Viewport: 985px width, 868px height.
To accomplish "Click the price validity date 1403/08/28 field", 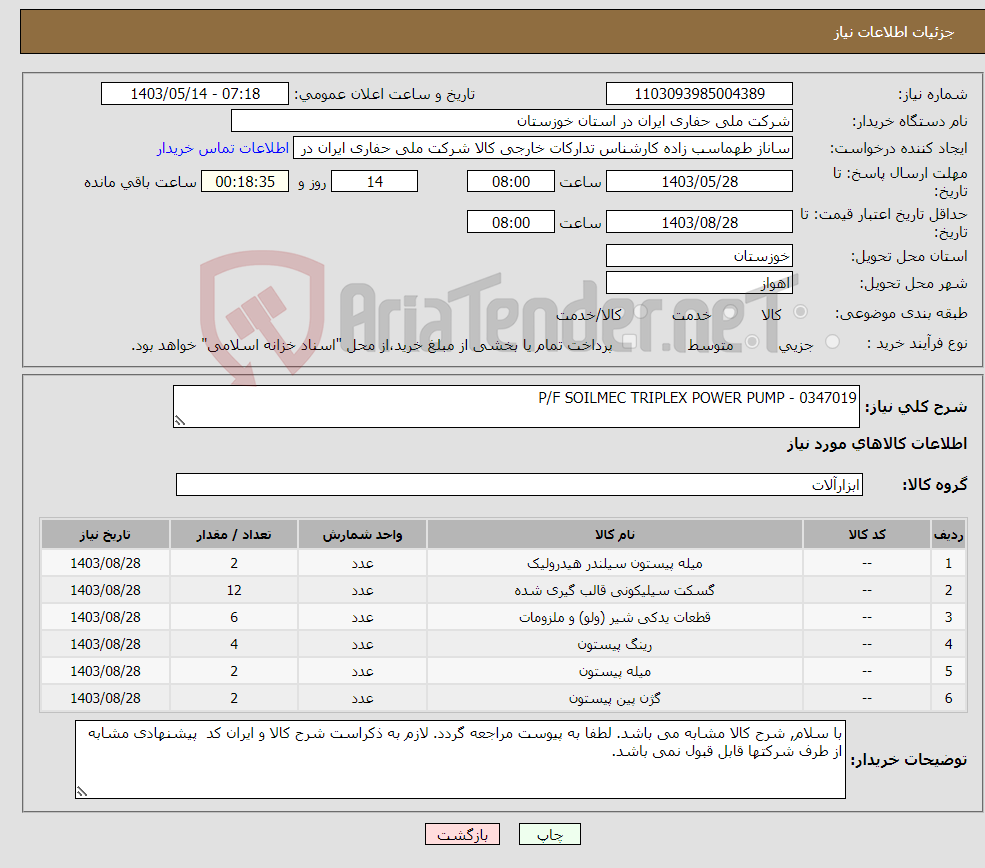I will [x=699, y=222].
